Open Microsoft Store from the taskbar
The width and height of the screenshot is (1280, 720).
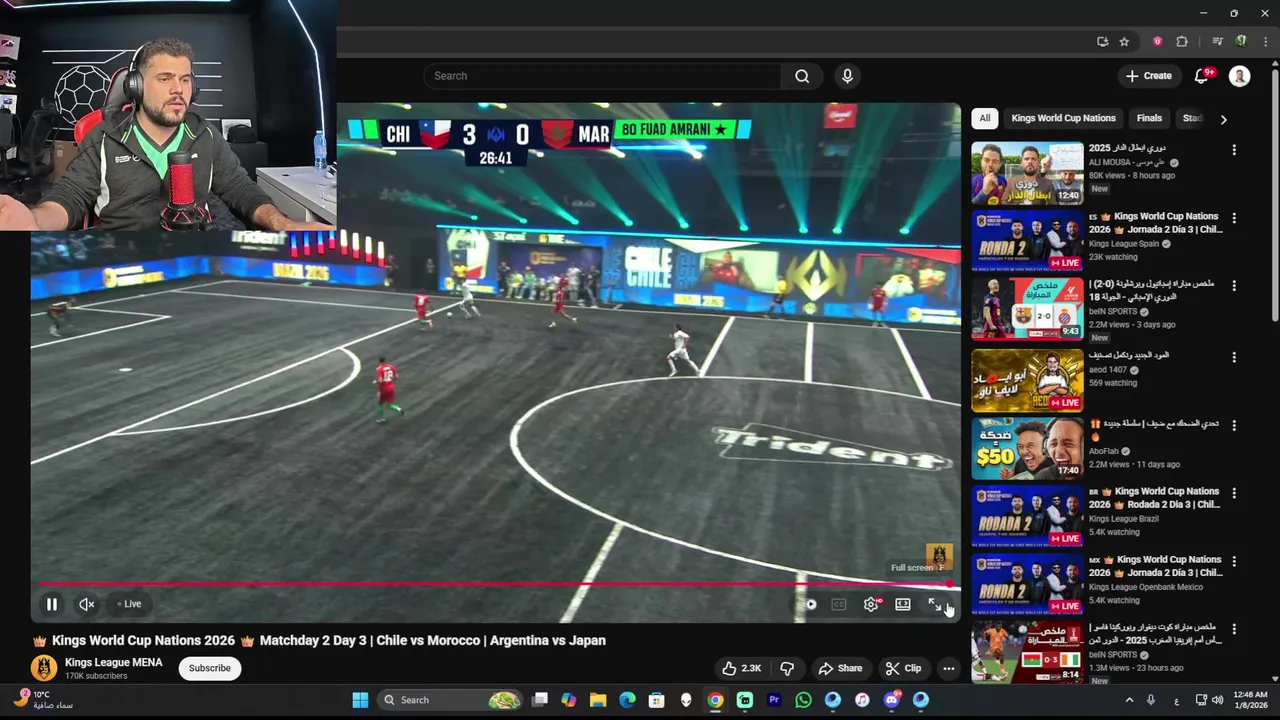pos(656,700)
